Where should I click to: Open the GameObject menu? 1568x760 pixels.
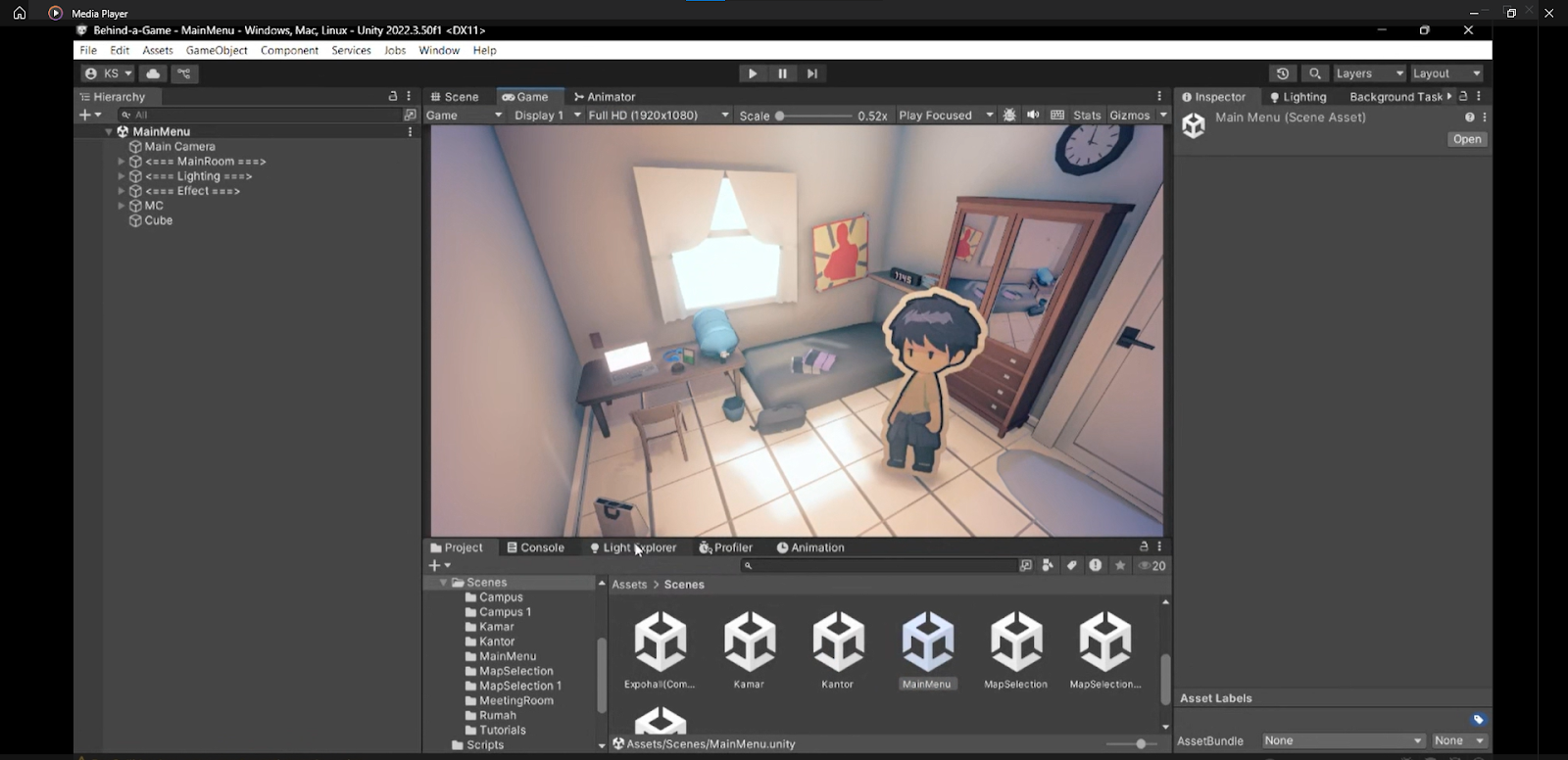217,50
